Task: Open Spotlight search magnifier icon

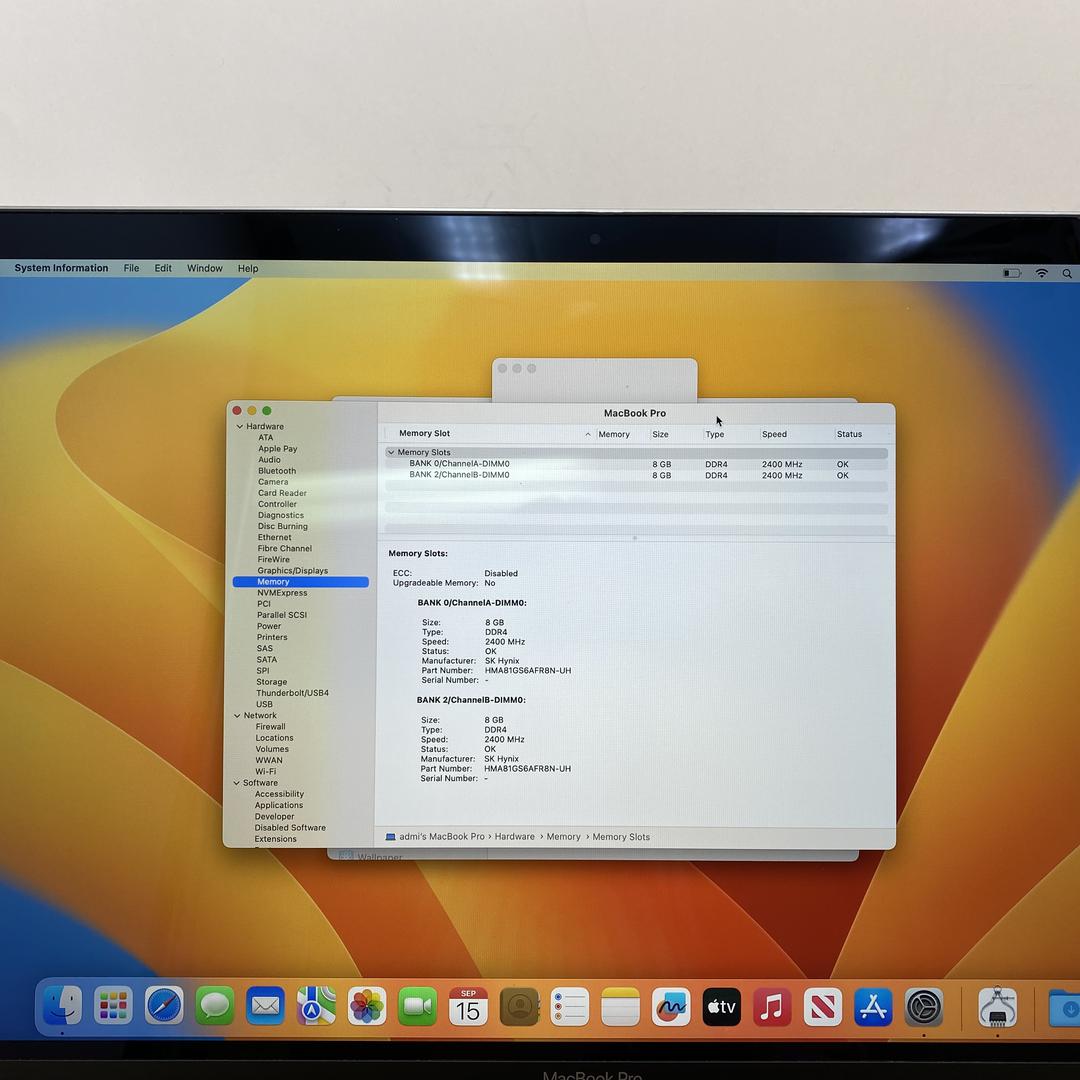Action: (1067, 273)
